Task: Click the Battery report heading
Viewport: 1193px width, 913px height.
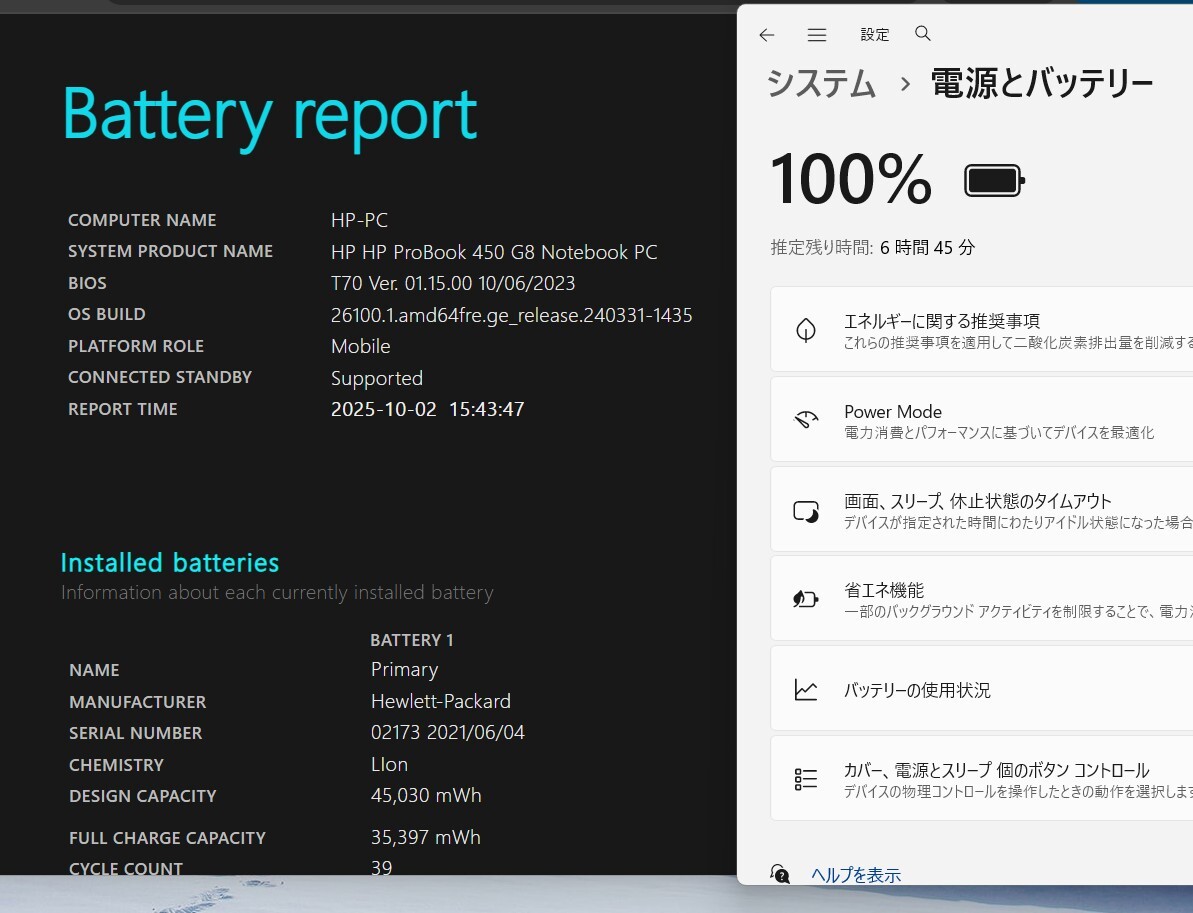Action: tap(270, 116)
